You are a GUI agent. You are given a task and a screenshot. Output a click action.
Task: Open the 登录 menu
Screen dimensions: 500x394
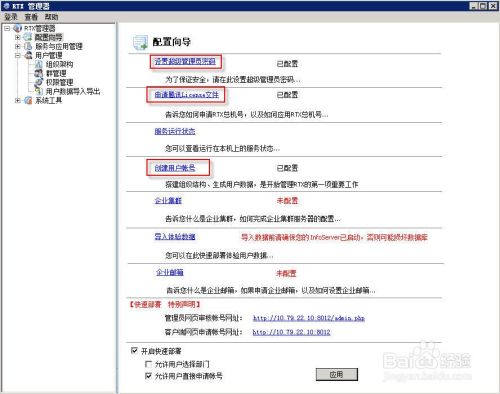[x=11, y=17]
